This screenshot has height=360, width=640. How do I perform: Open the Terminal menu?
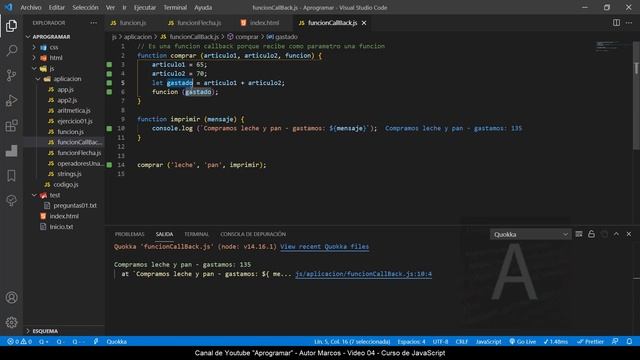[x=175, y=7]
